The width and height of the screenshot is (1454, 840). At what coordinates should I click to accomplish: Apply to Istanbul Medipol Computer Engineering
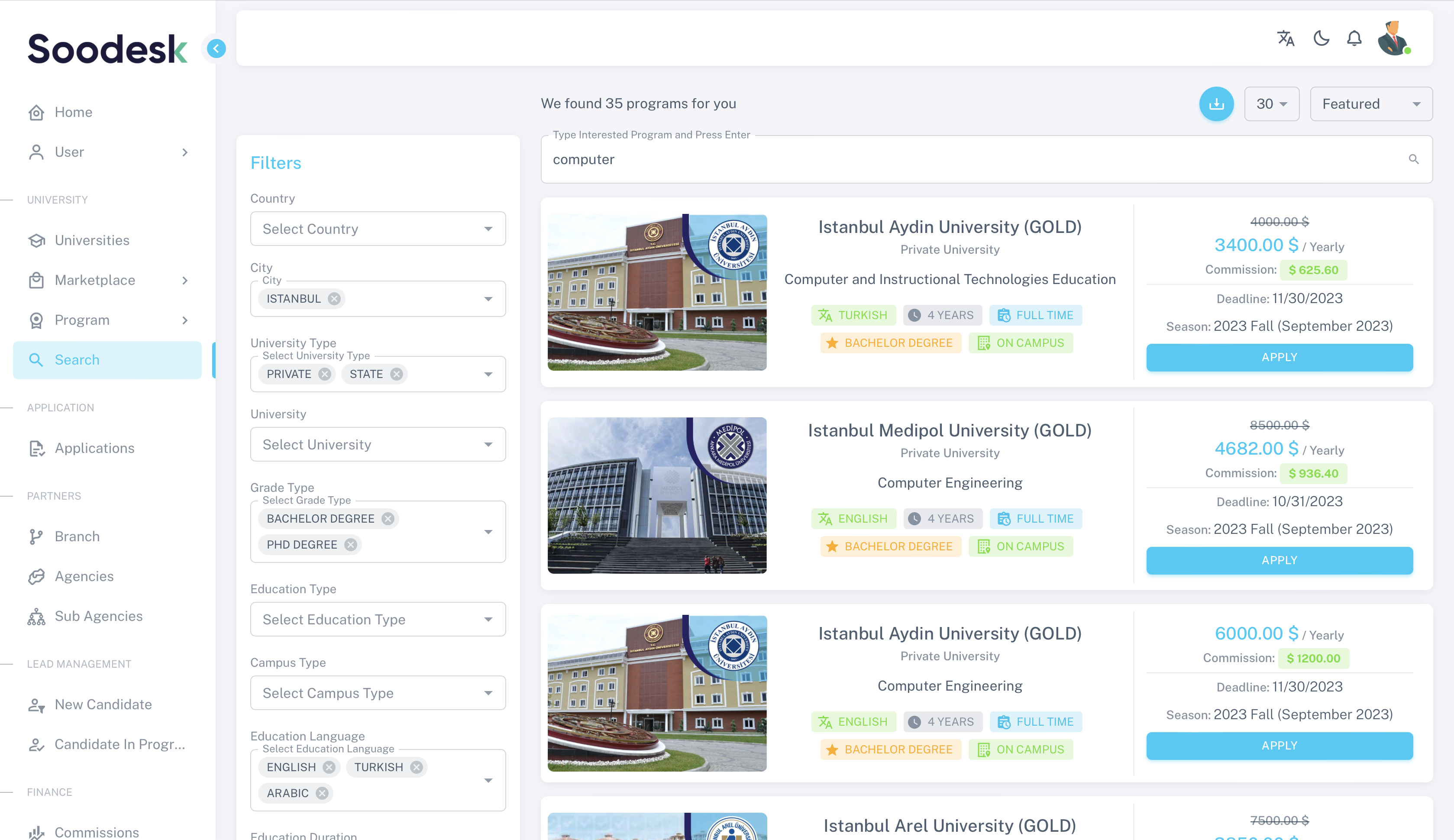pos(1279,560)
